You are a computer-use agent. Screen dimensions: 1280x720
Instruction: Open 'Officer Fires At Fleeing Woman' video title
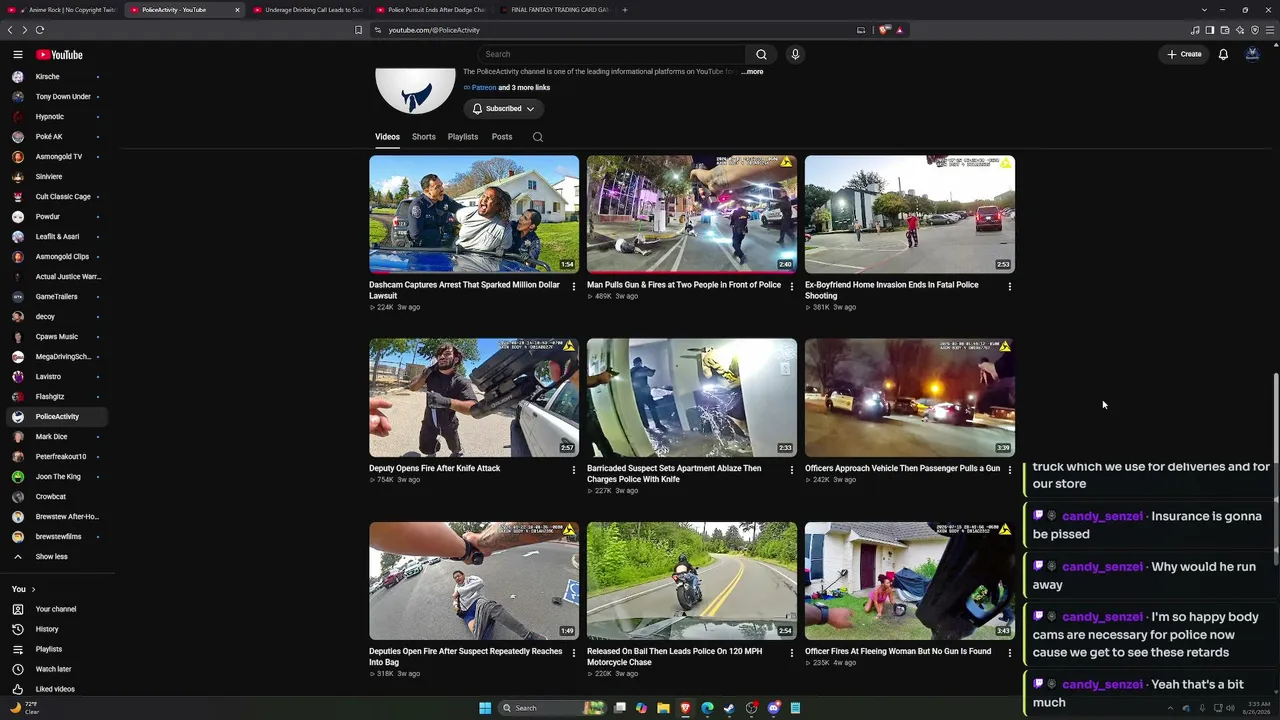pyautogui.click(x=898, y=652)
